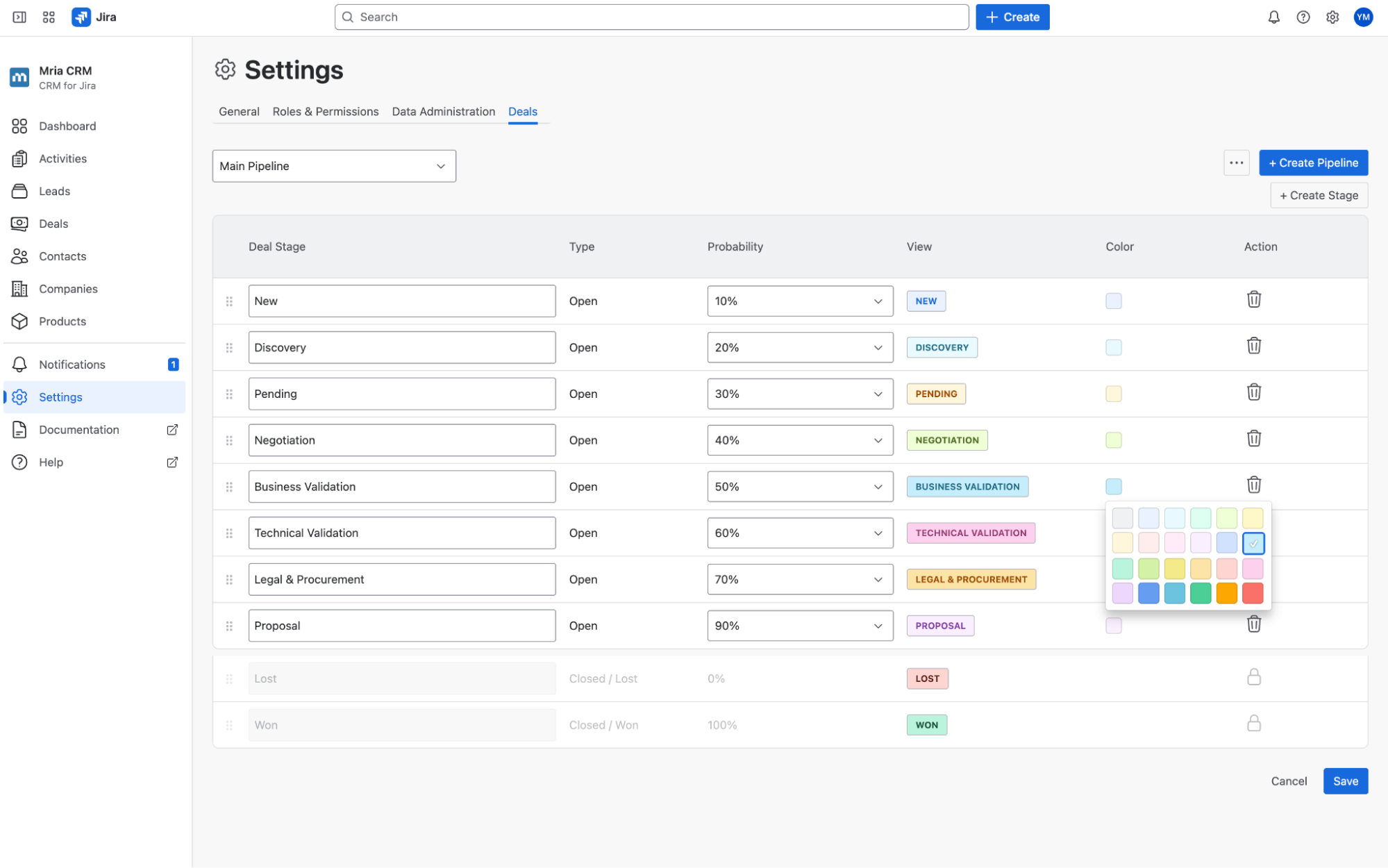Delete the New deal stage
Image resolution: width=1388 pixels, height=868 pixels.
click(1253, 300)
